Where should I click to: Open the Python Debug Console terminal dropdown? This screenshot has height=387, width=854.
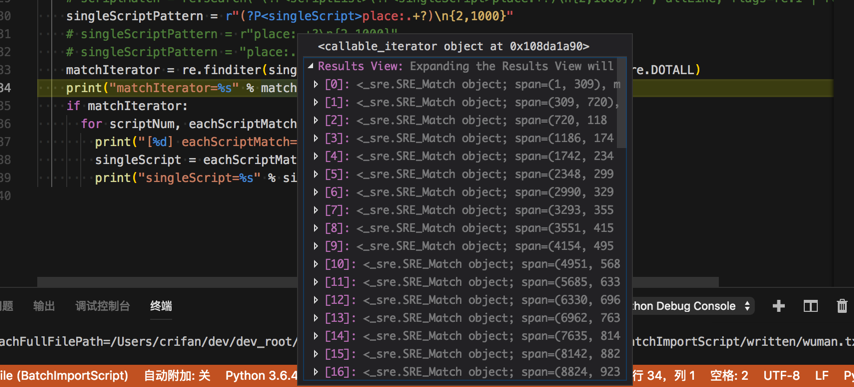693,306
